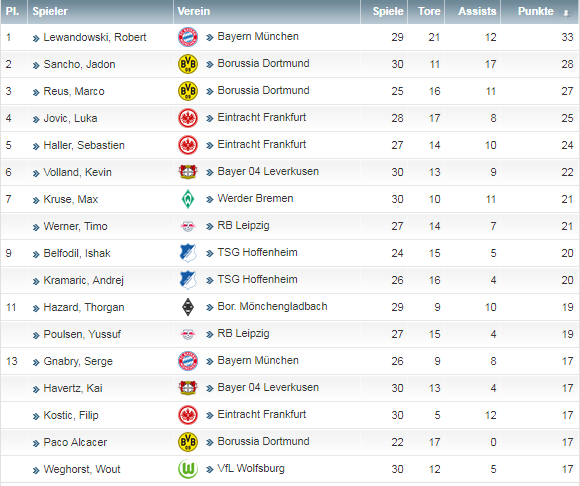Screen dimensions: 580x486
Task: Open the Werder Bremen club link
Action: (255, 198)
